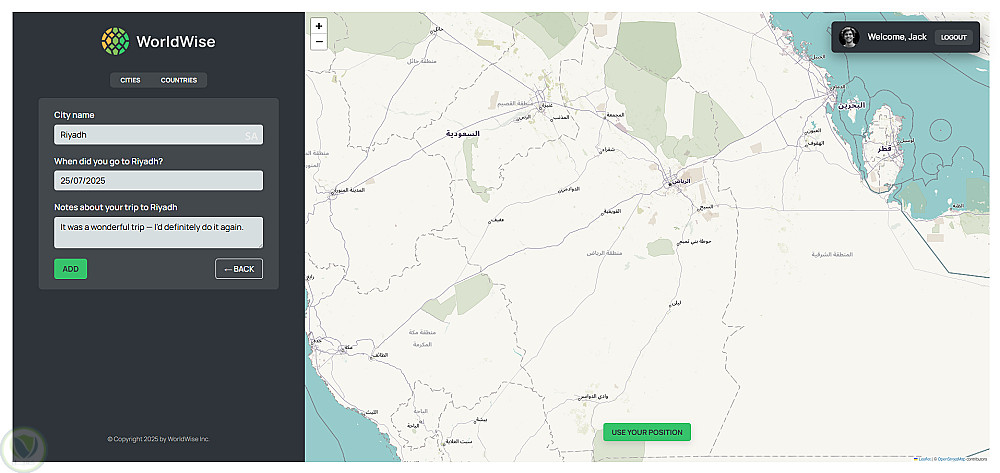This screenshot has width=1000, height=473.
Task: Zoom out of the map
Action: click(x=318, y=42)
